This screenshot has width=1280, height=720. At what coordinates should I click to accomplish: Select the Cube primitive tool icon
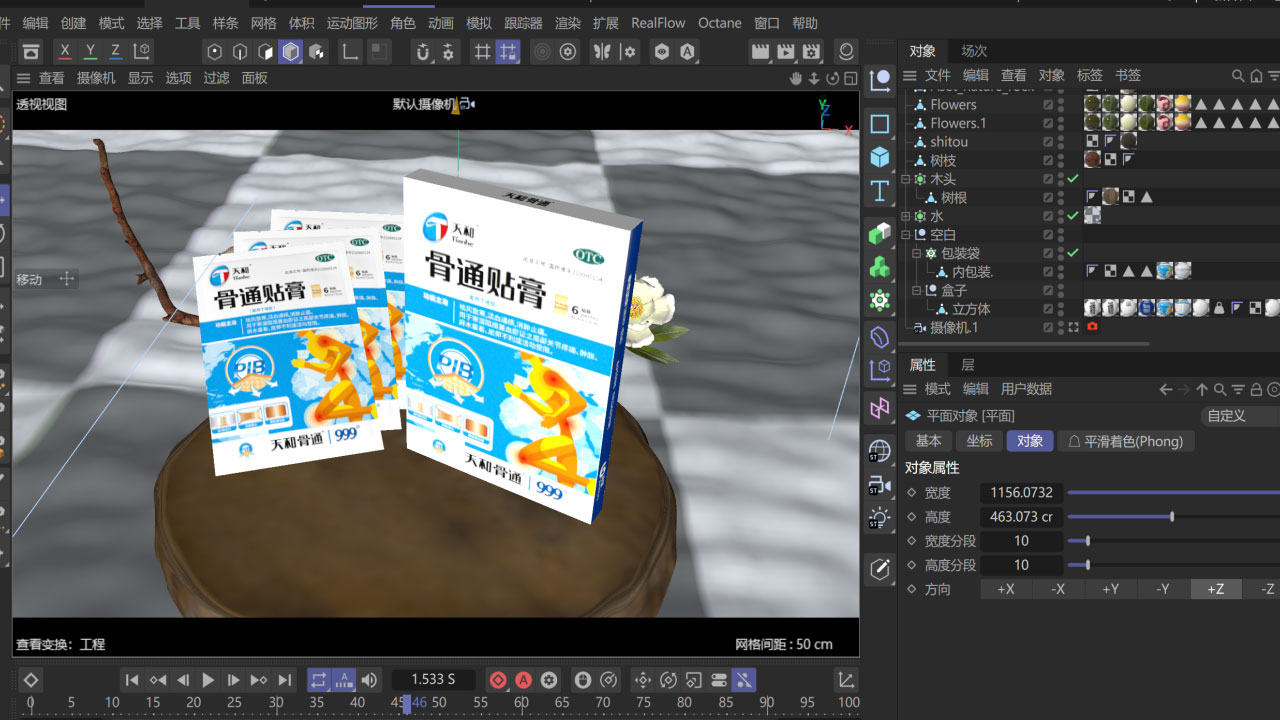pyautogui.click(x=880, y=157)
